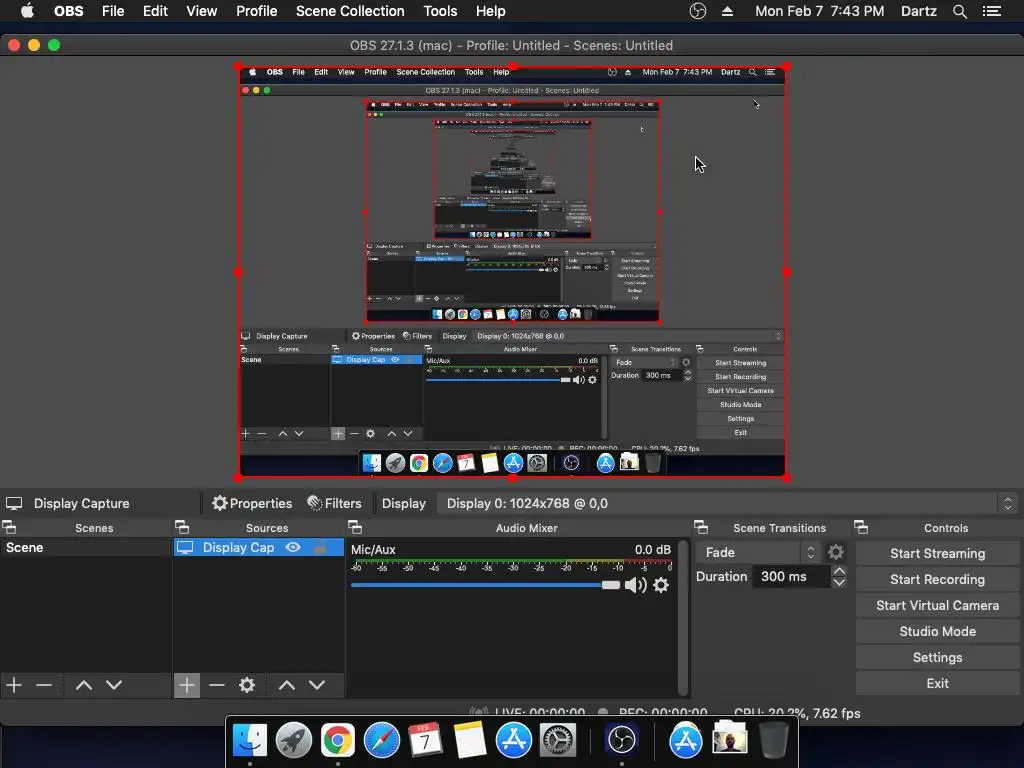Pop out the Scenes dock icon
Image resolution: width=1024 pixels, height=768 pixels.
click(9, 527)
